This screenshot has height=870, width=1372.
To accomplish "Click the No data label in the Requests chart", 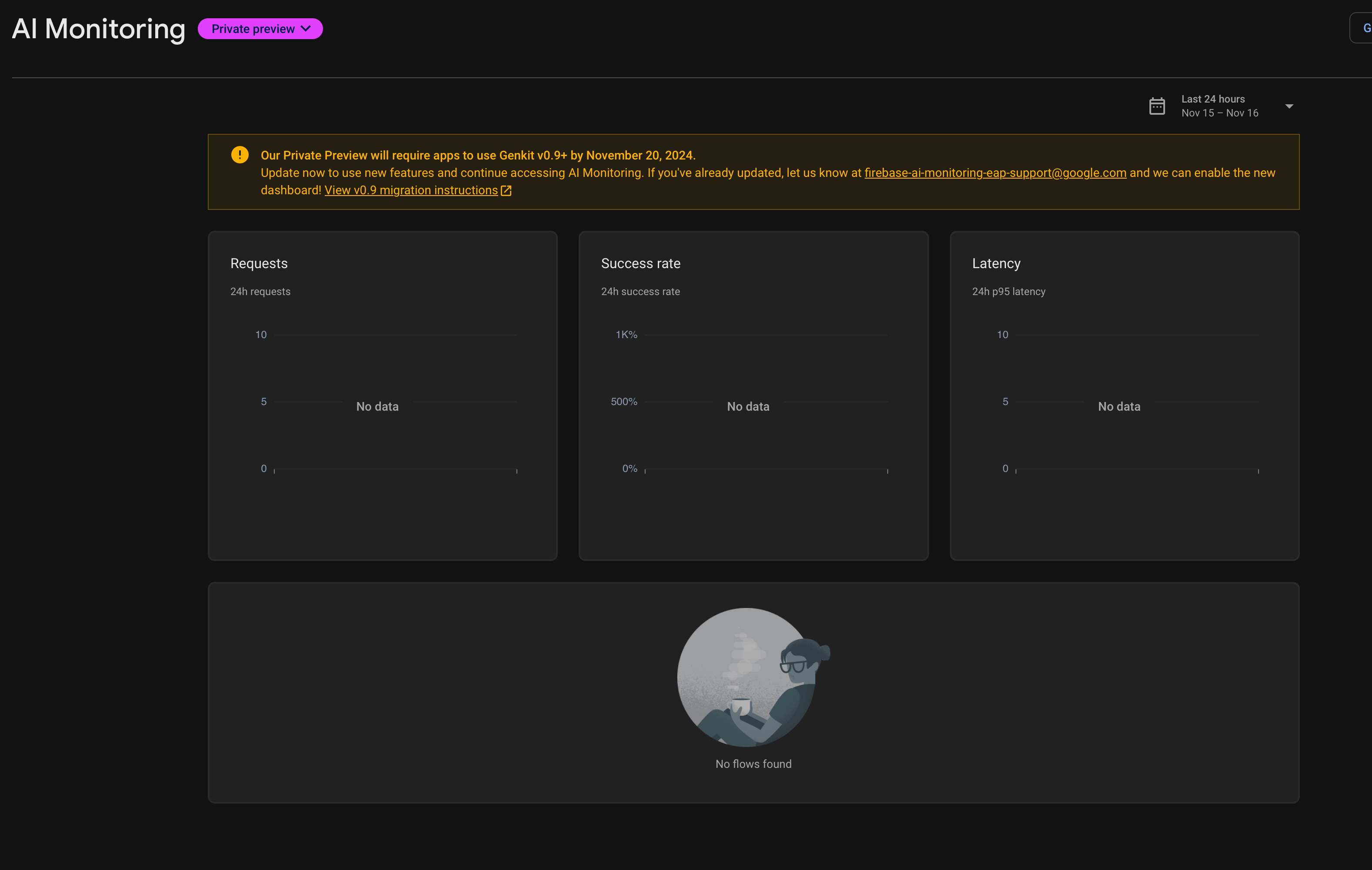I will (377, 406).
